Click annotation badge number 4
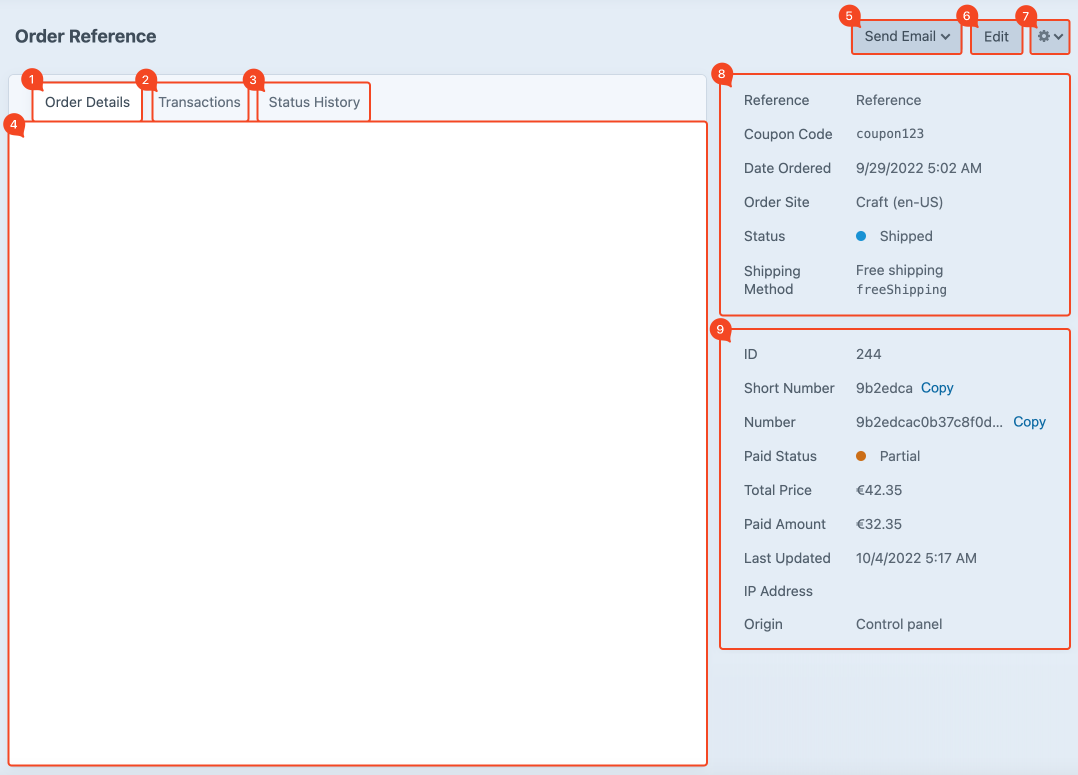The height and width of the screenshot is (775, 1078). point(14,124)
